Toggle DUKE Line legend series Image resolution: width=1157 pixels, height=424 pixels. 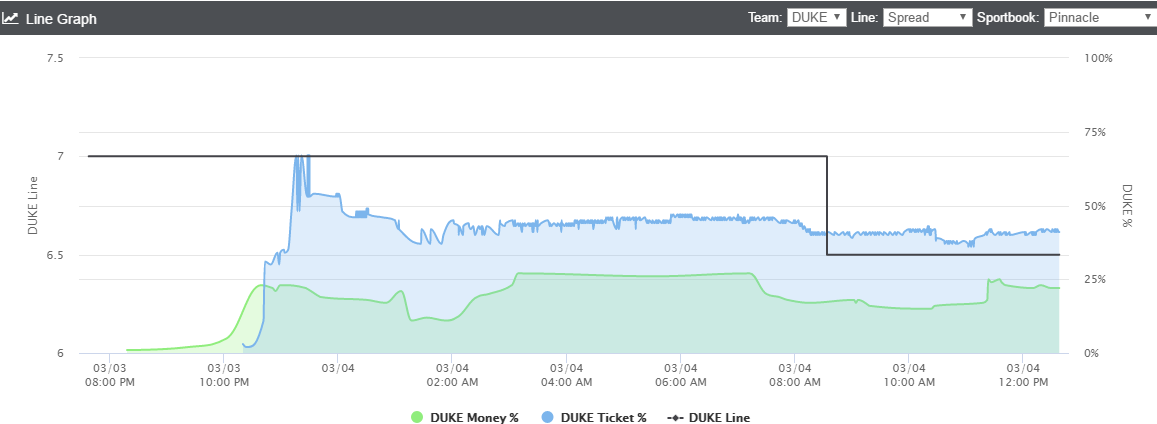pos(709,417)
